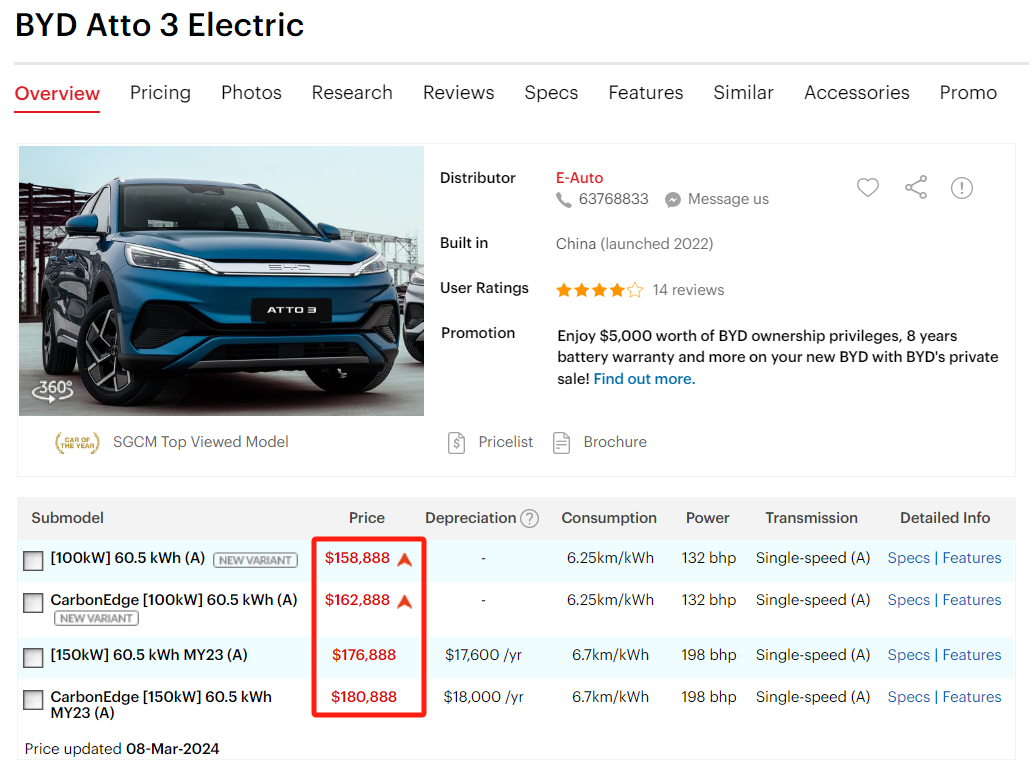Check the [150kW] 60.5 kWh MY23 box
This screenshot has height=769, width=1032.
point(33,657)
